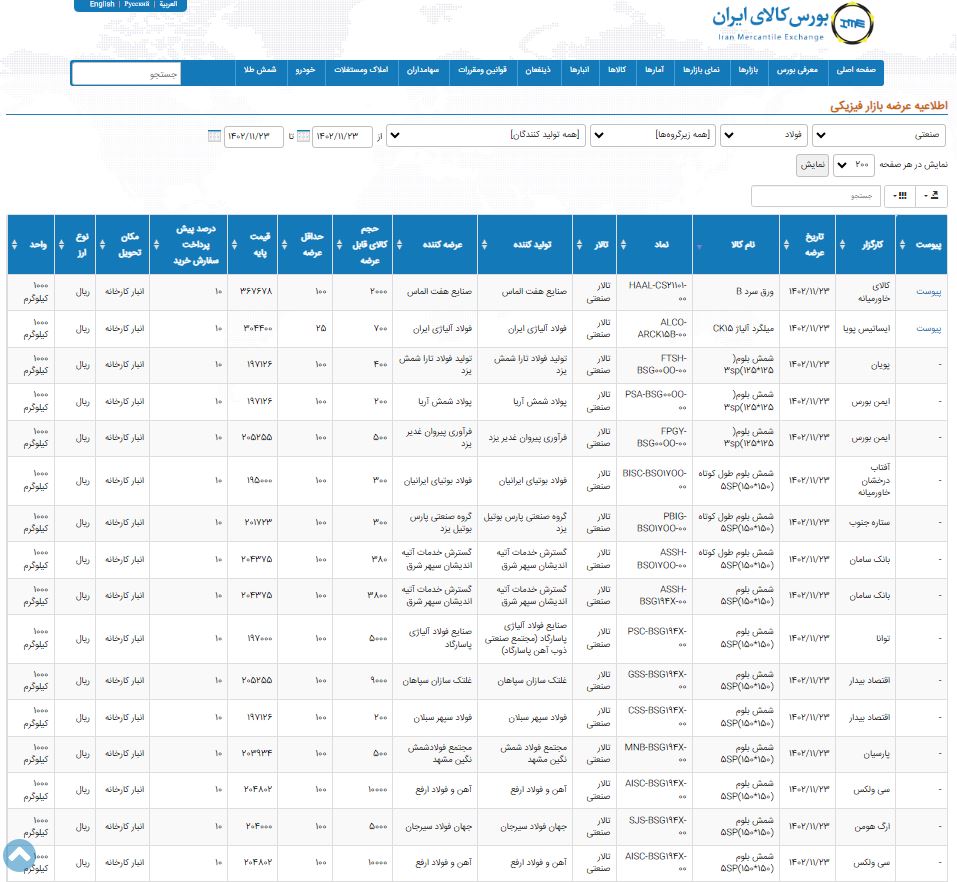The image size is (957, 882).
Task: Open نمای بازارها menu item
Action: pos(701,70)
